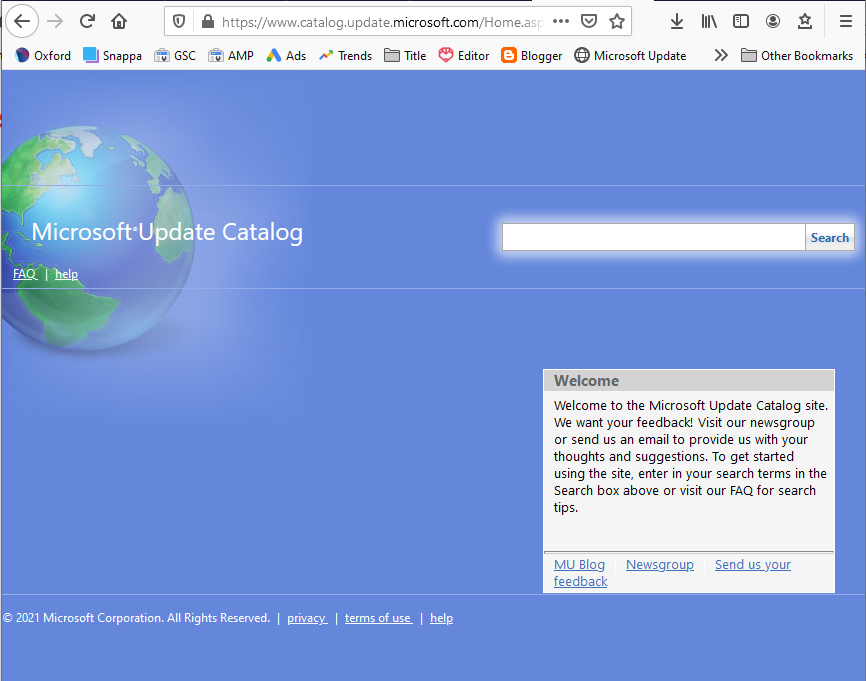The image size is (866, 681).
Task: Bookmark this page with the star
Action: (616, 22)
